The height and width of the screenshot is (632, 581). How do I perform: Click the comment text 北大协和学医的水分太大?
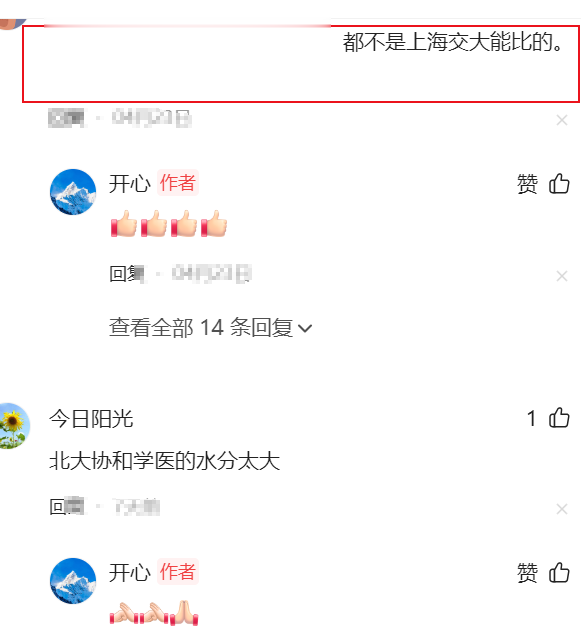click(165, 461)
